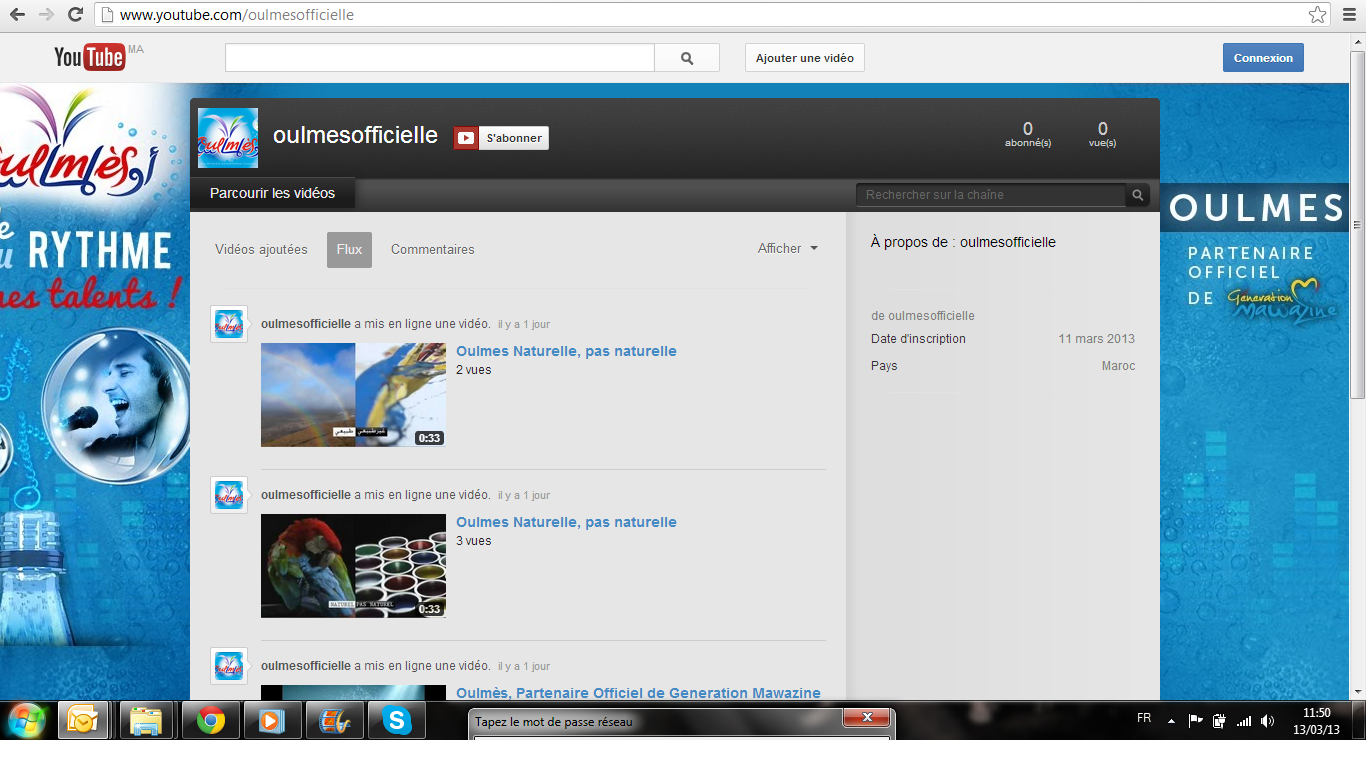Click the channel search magnifier icon
Viewport: 1366px width, 768px height.
tap(1137, 195)
